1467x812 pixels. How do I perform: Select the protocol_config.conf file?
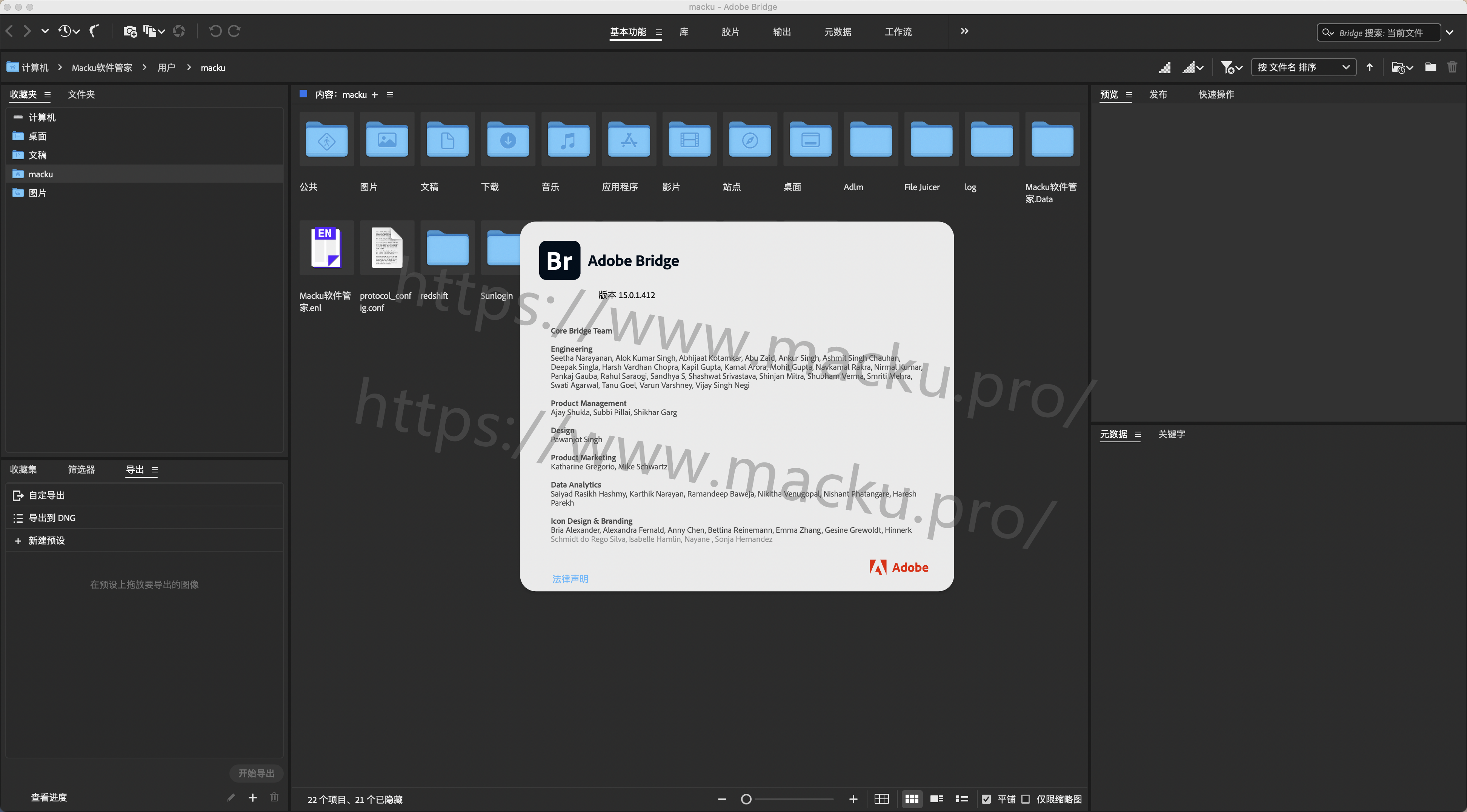[387, 248]
